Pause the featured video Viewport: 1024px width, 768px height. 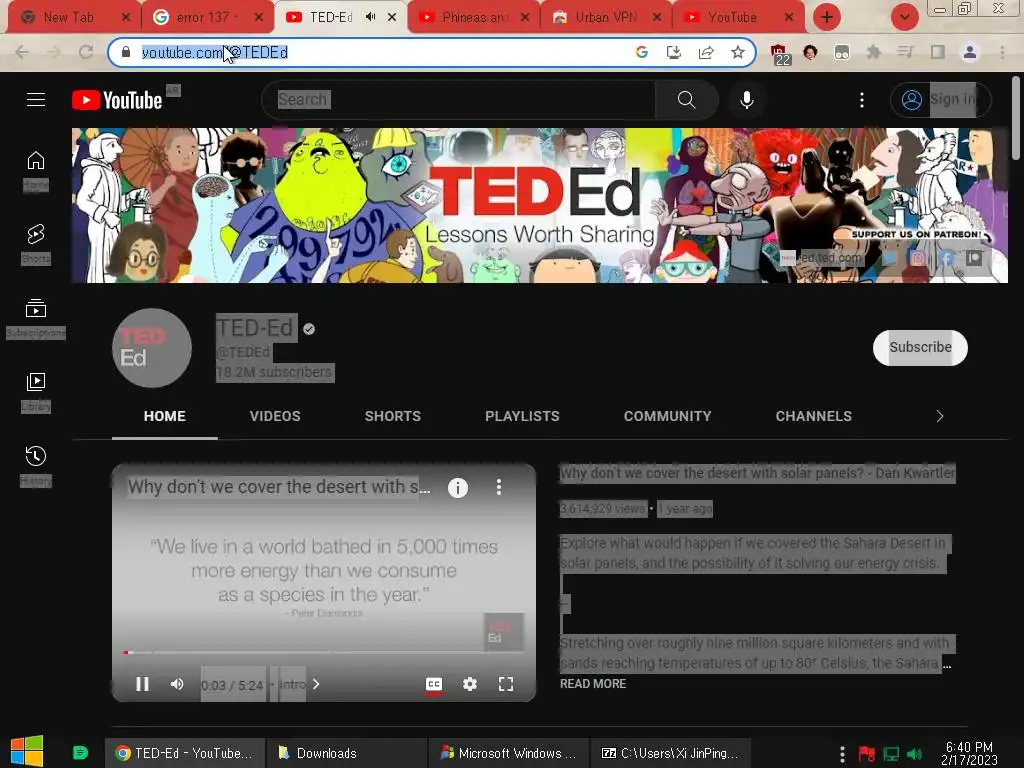142,684
